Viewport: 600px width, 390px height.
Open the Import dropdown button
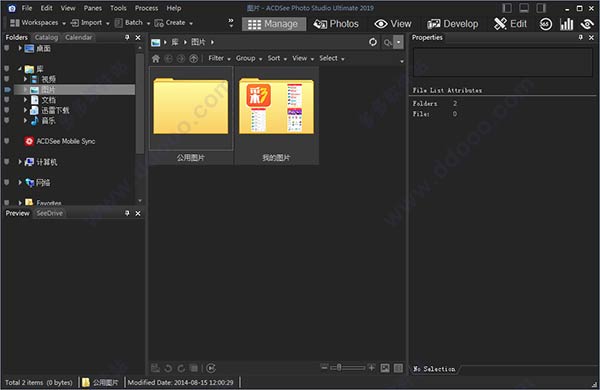pos(90,23)
